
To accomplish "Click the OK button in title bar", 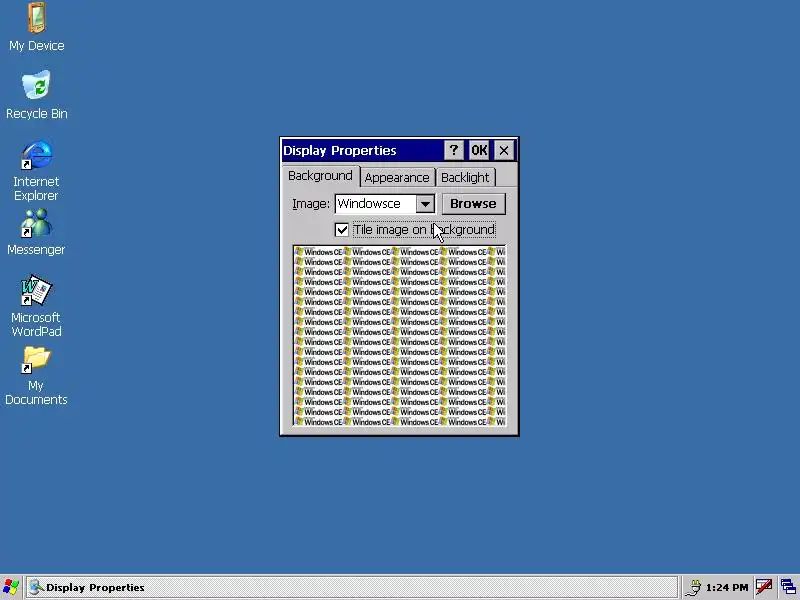I will click(479, 150).
